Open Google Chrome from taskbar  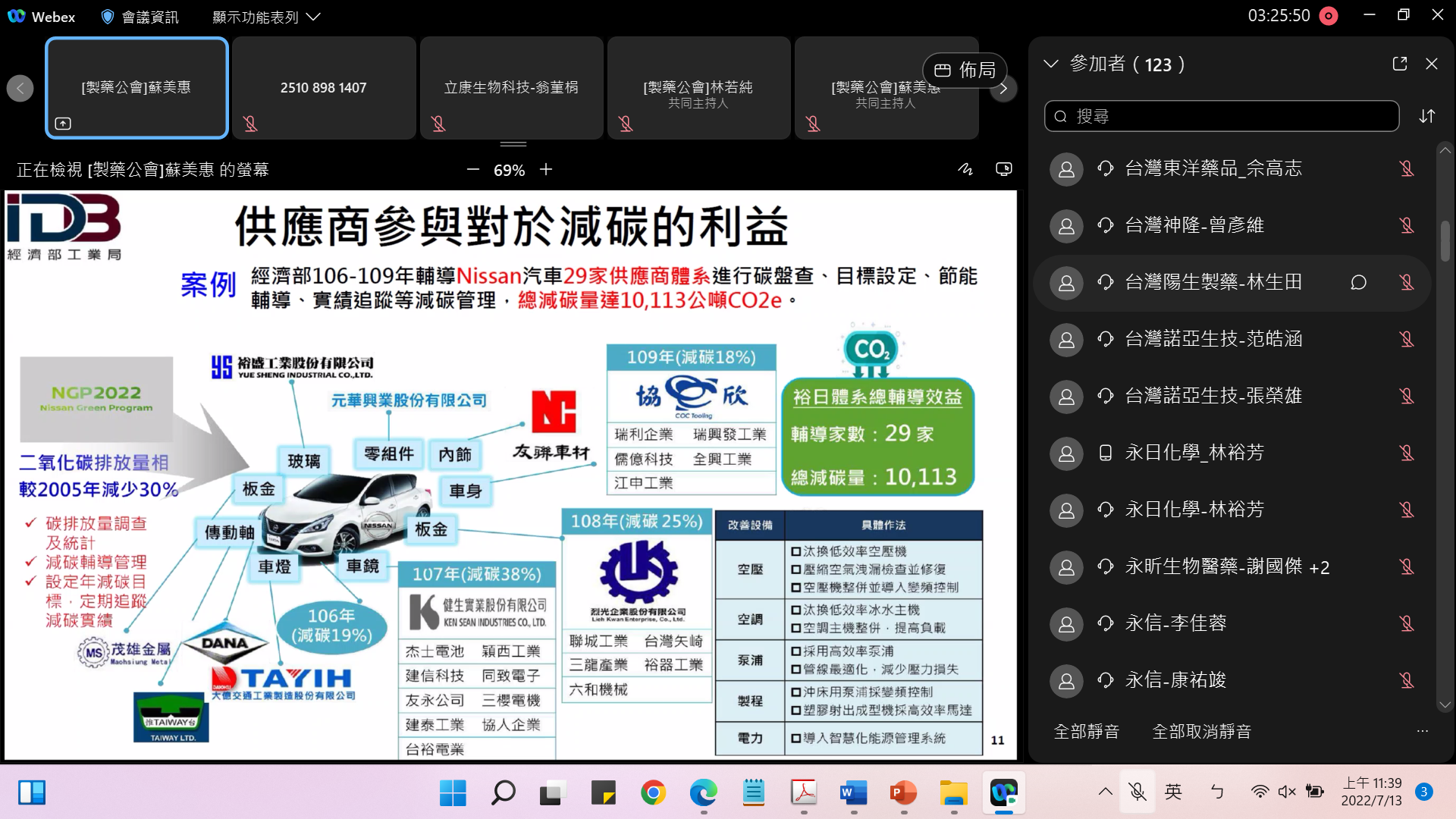click(x=653, y=793)
